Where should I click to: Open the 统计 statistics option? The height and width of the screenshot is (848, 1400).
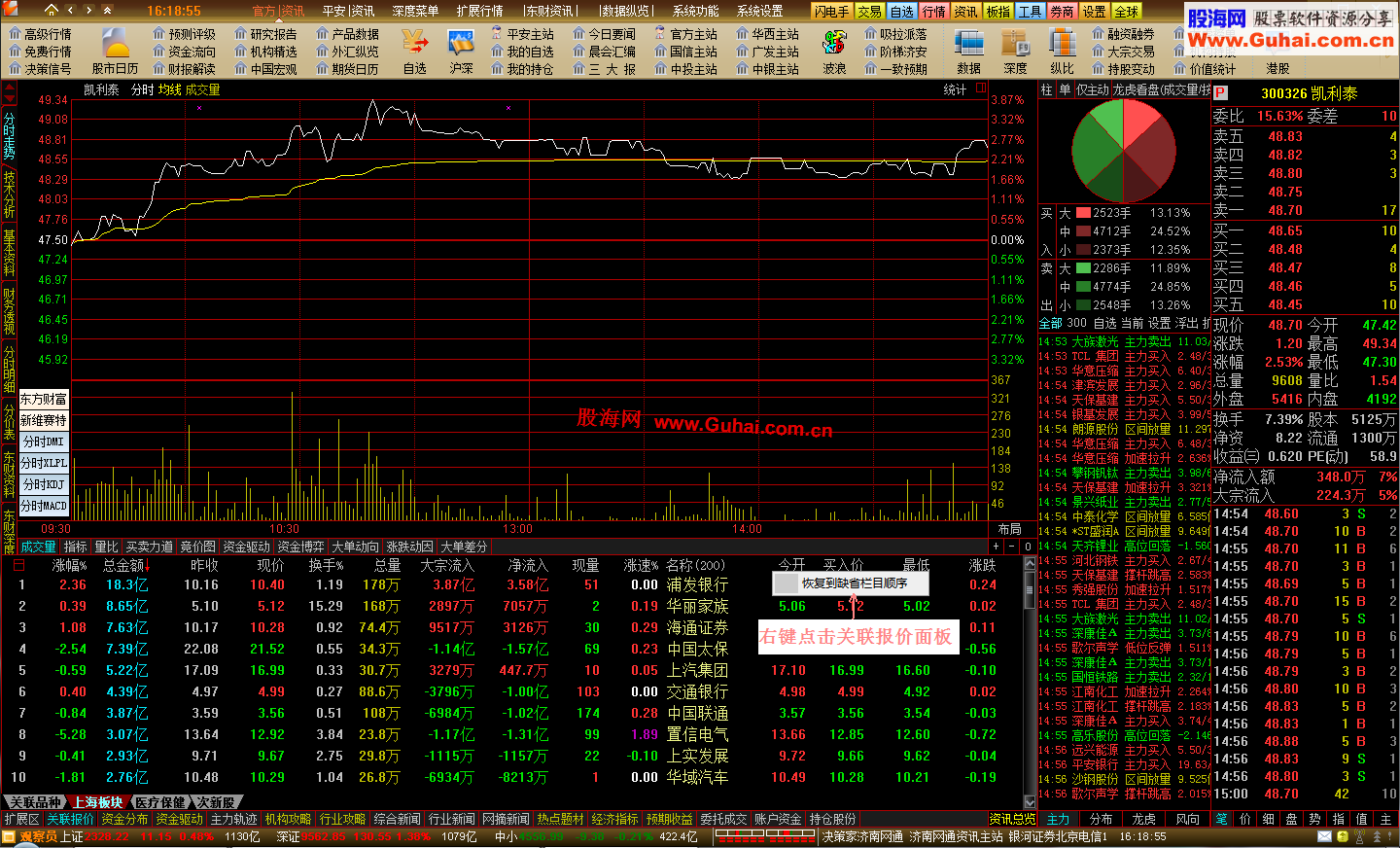[956, 89]
